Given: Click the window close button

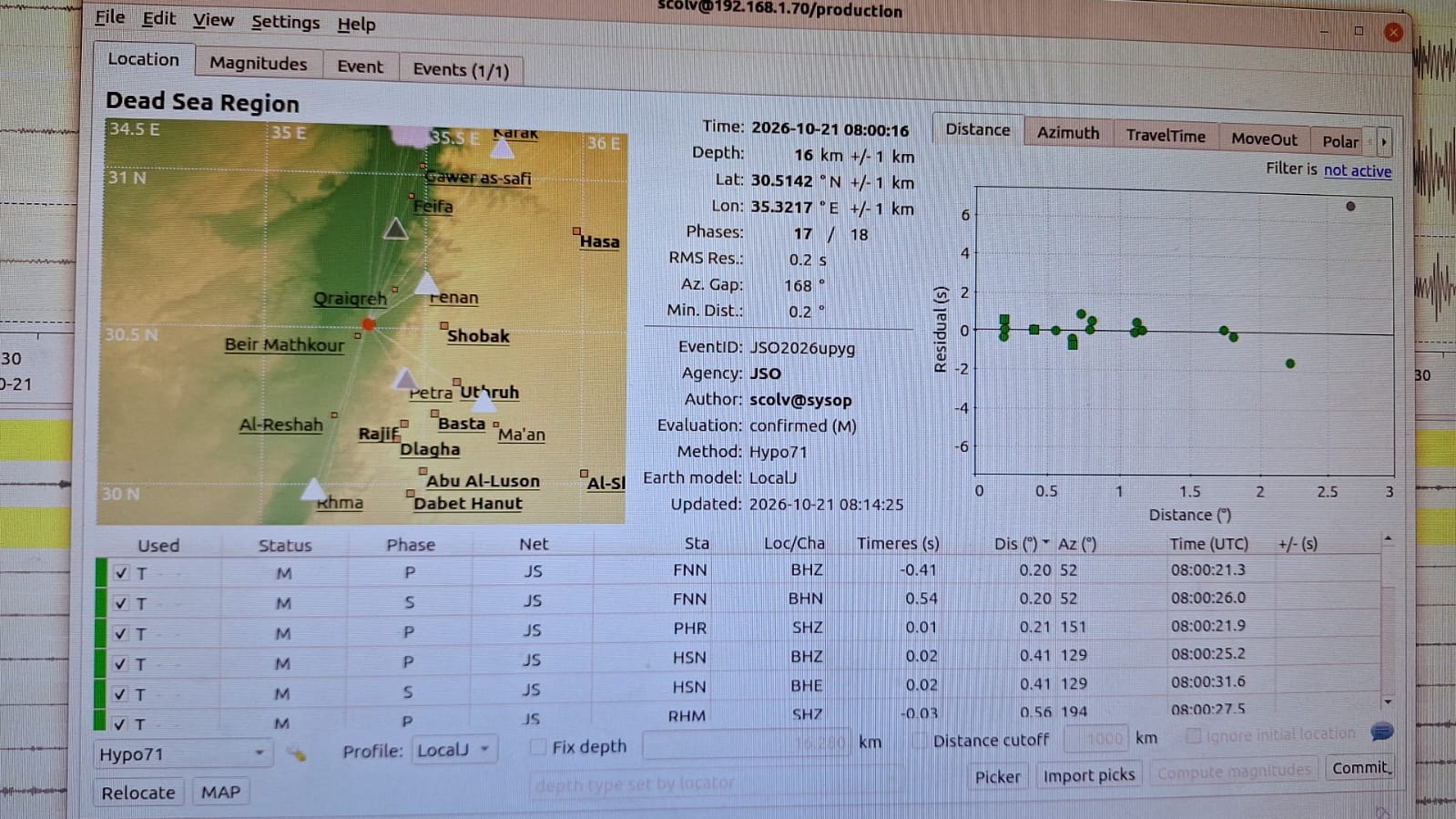Looking at the screenshot, I should point(1393,33).
